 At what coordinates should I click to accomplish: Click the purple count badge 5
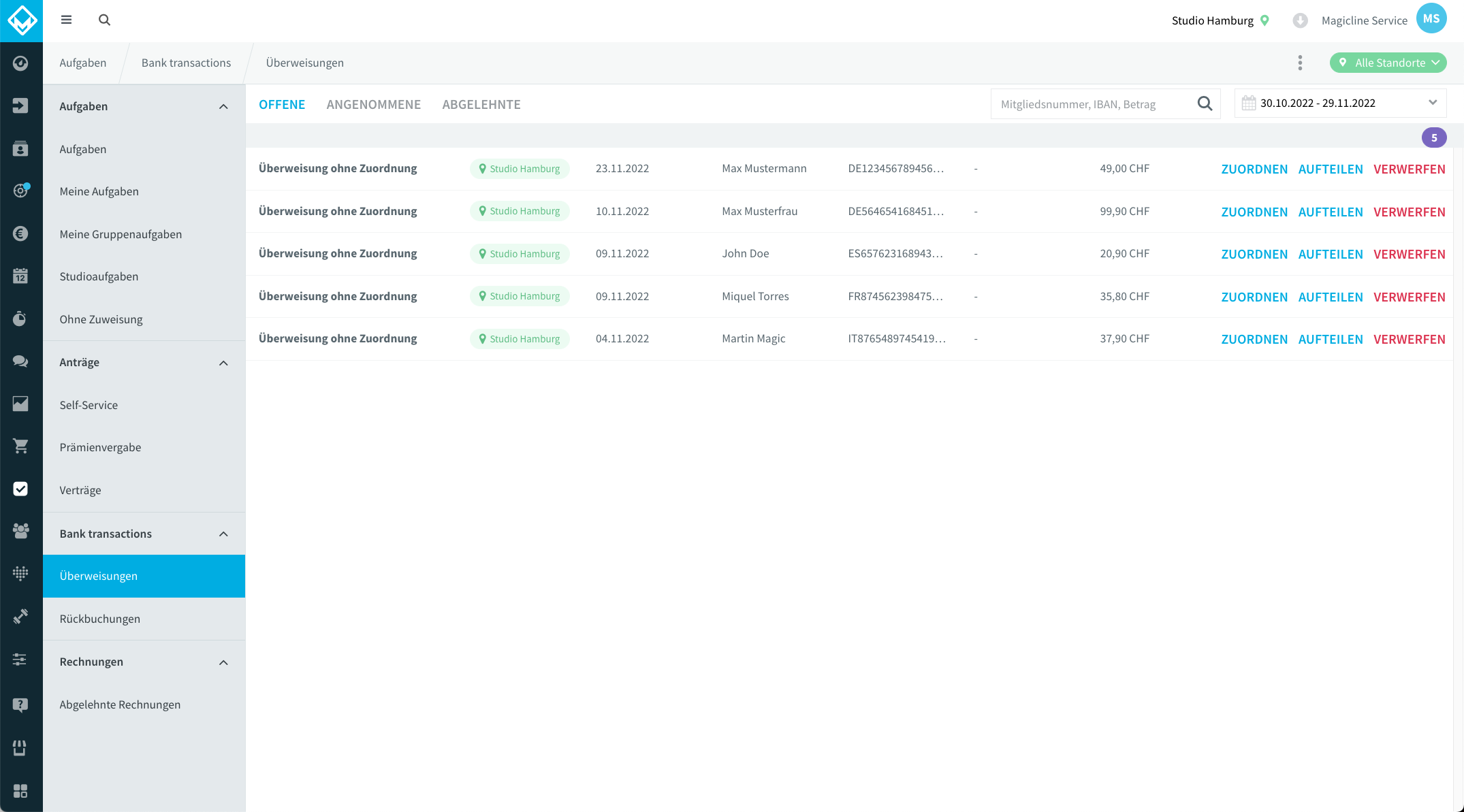[1434, 137]
